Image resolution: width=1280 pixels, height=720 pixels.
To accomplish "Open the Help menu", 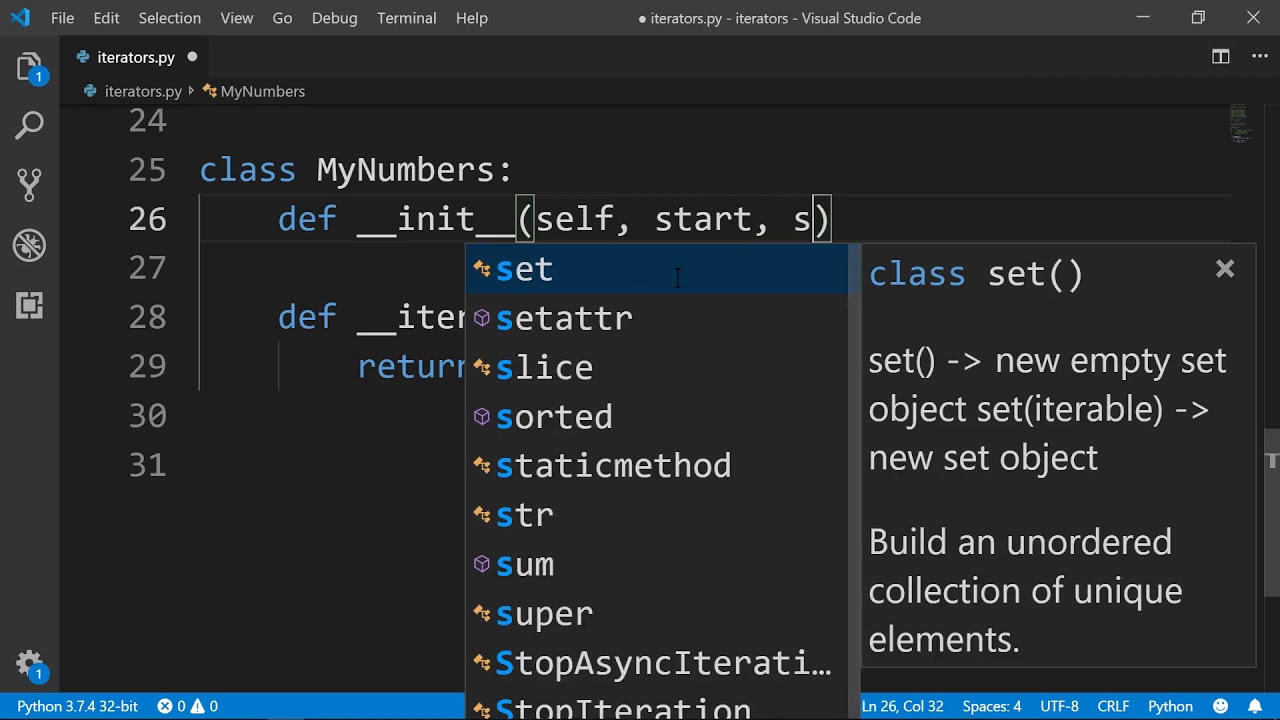I will pos(471,18).
